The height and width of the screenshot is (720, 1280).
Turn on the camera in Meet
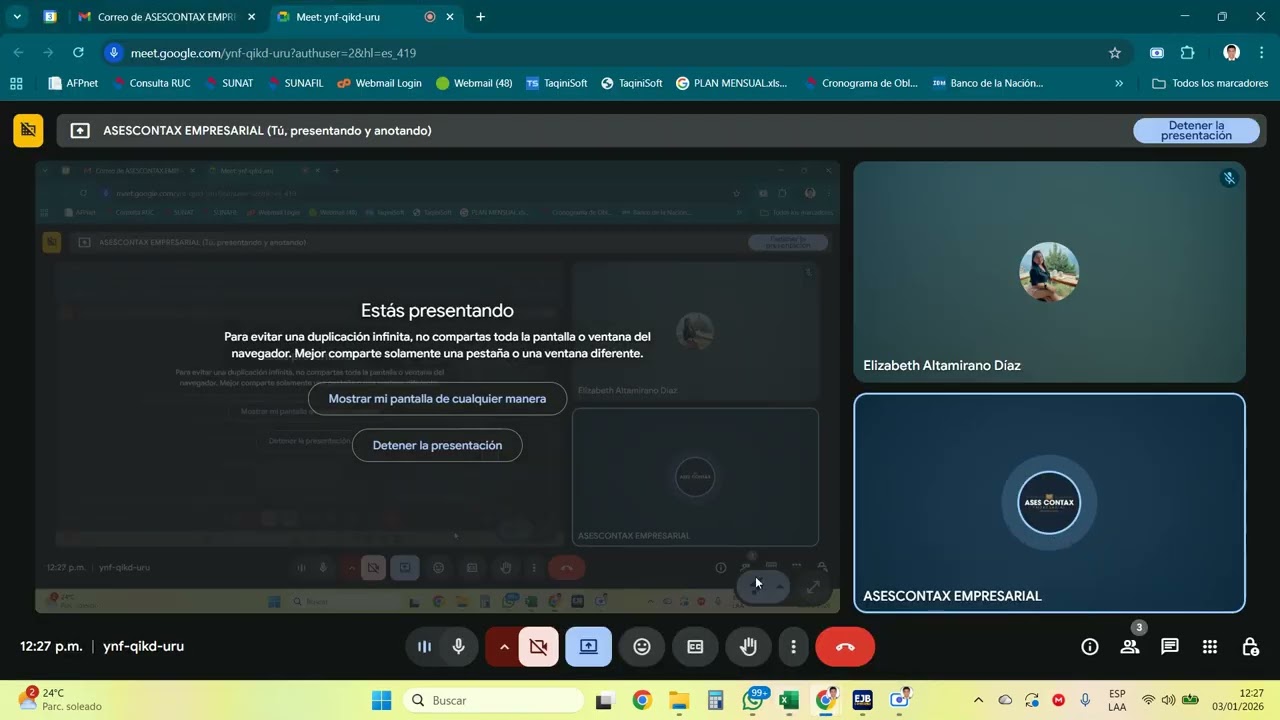pos(539,647)
